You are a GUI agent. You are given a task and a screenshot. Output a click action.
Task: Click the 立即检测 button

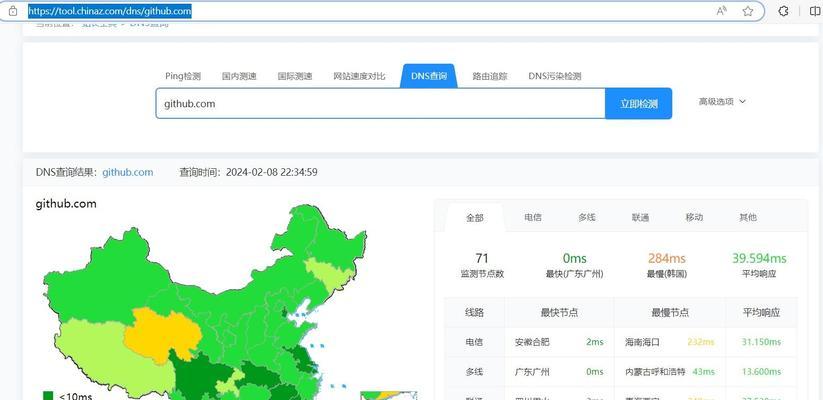(x=639, y=103)
